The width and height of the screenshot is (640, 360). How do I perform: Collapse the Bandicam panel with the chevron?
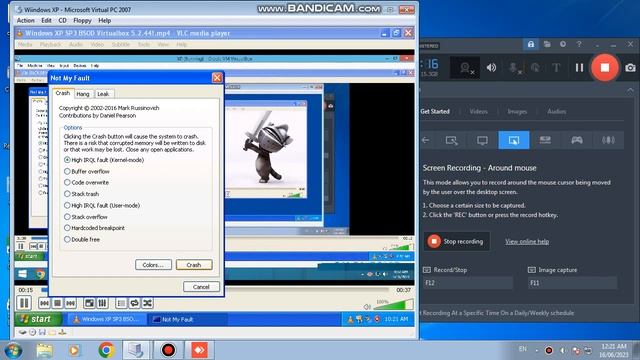pos(630,90)
